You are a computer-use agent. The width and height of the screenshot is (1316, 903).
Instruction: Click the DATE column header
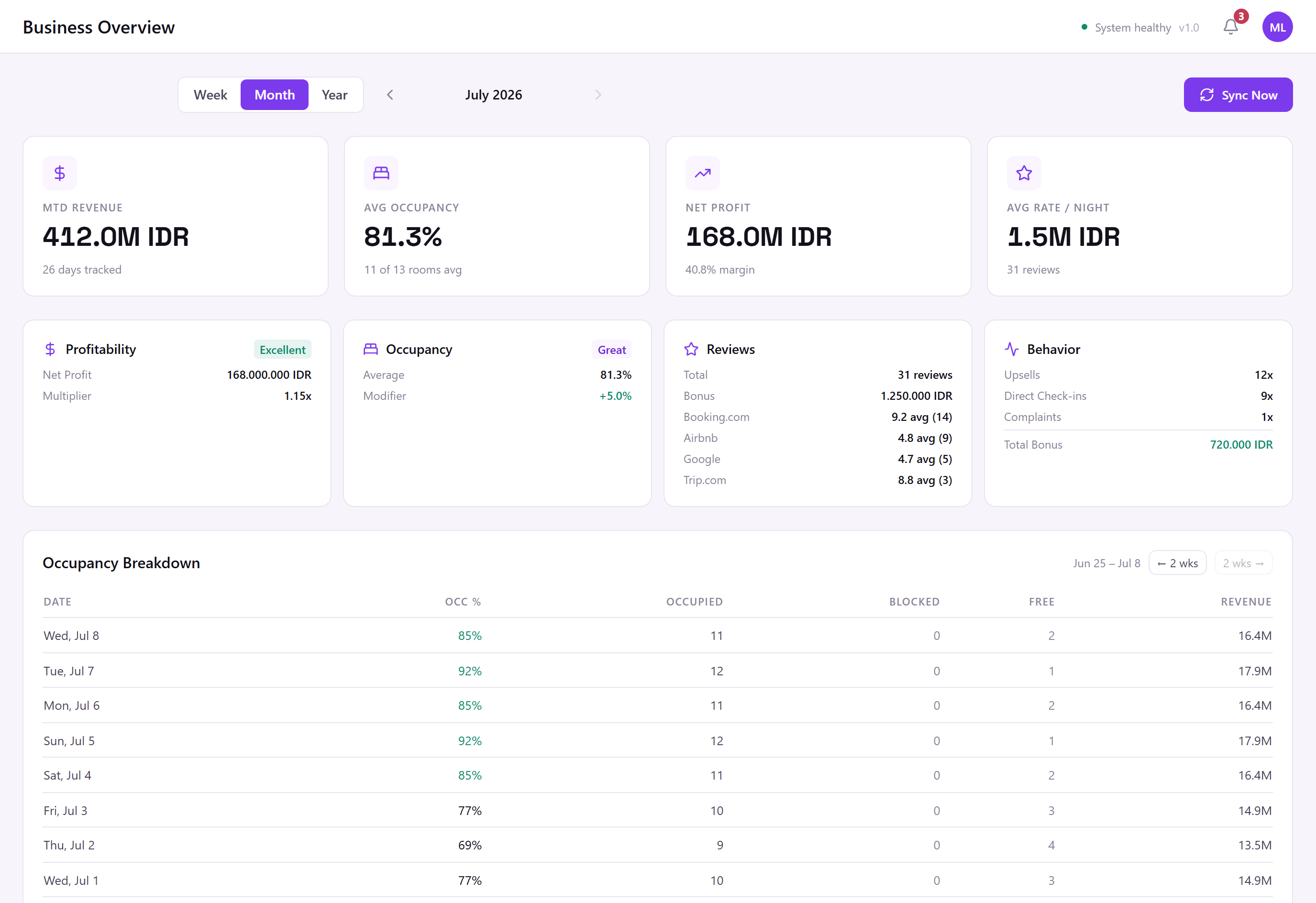tap(58, 602)
